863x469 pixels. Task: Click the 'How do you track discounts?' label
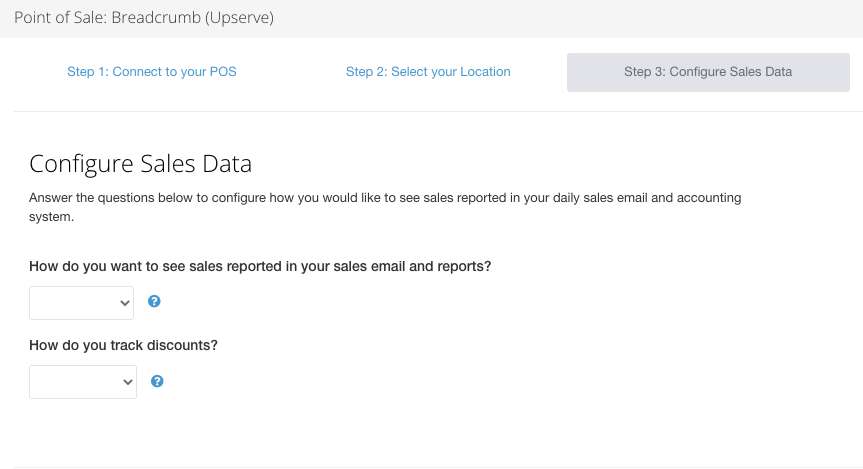coord(123,345)
